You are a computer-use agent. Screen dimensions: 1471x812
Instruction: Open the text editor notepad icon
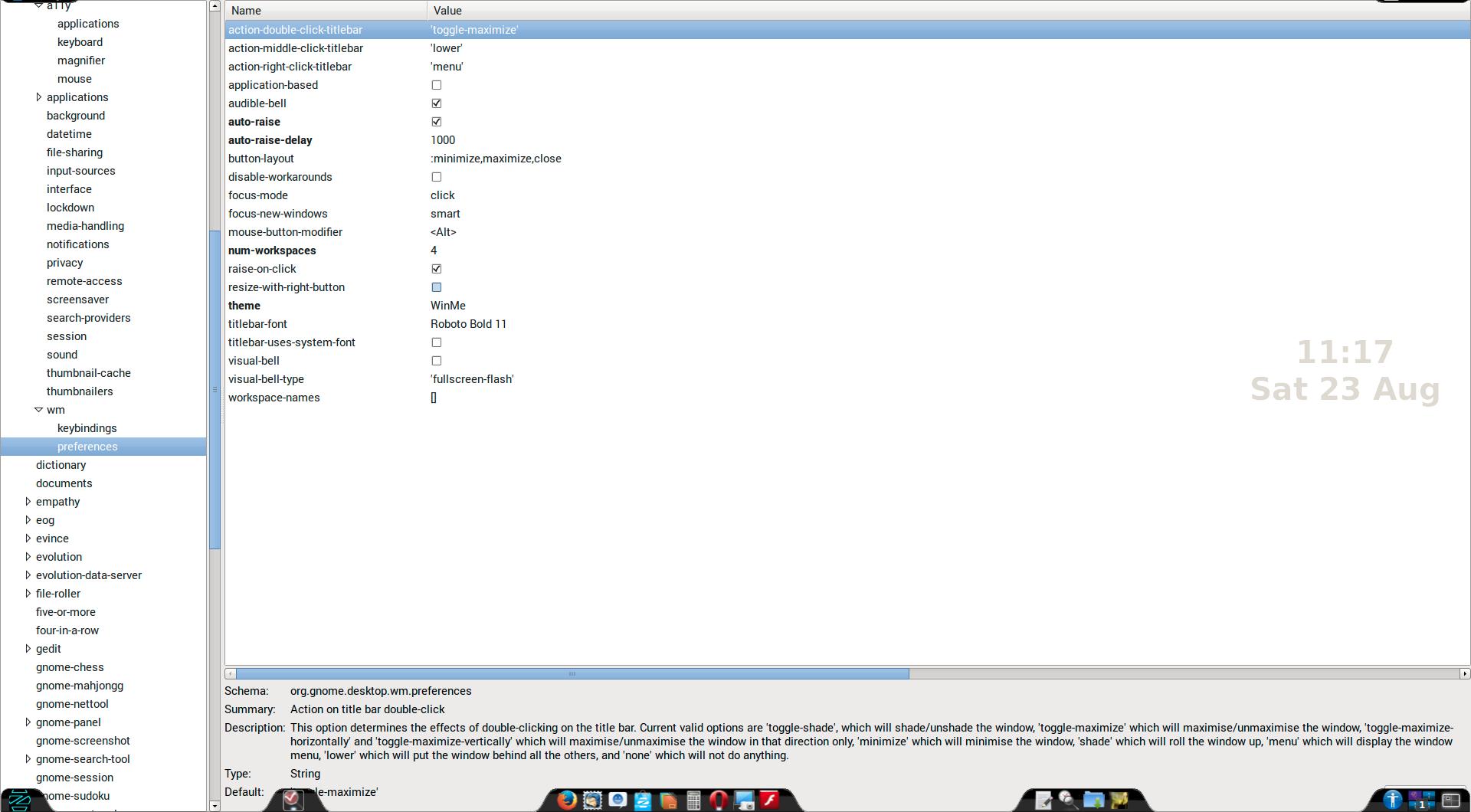click(1043, 801)
